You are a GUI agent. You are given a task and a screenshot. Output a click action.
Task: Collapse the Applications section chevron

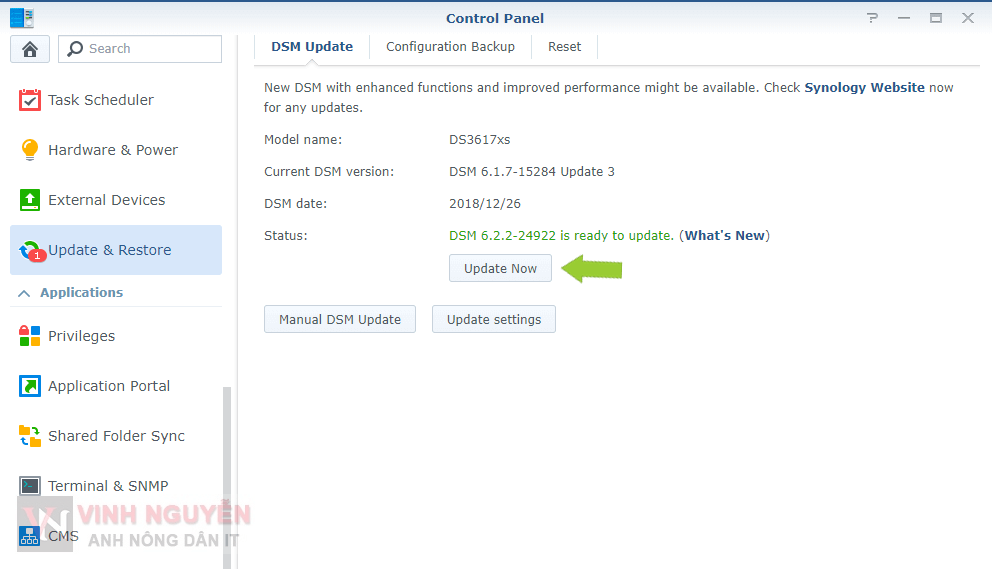(24, 293)
